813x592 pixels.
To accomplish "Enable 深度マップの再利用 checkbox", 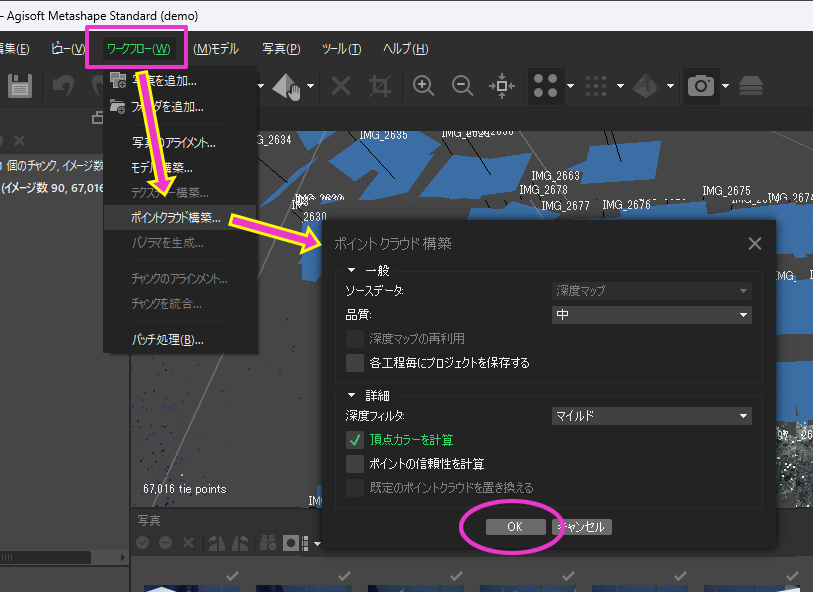I will [355, 339].
